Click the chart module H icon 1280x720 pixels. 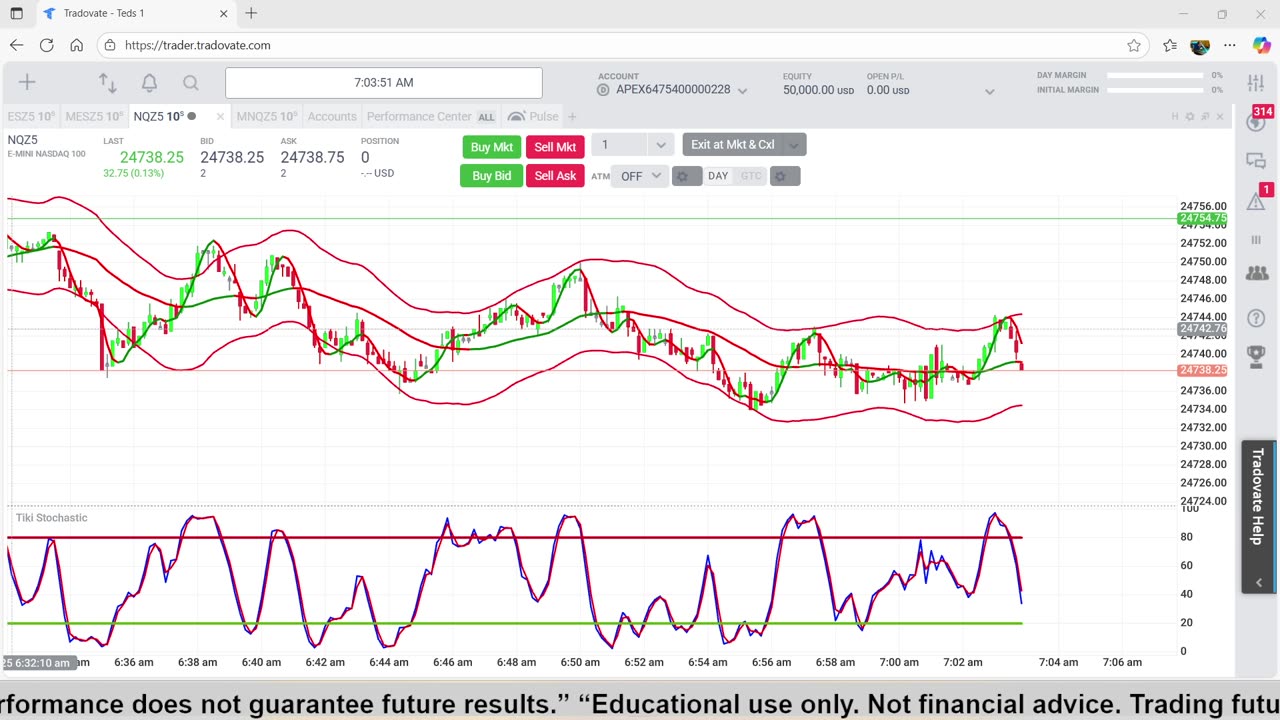coord(1175,117)
